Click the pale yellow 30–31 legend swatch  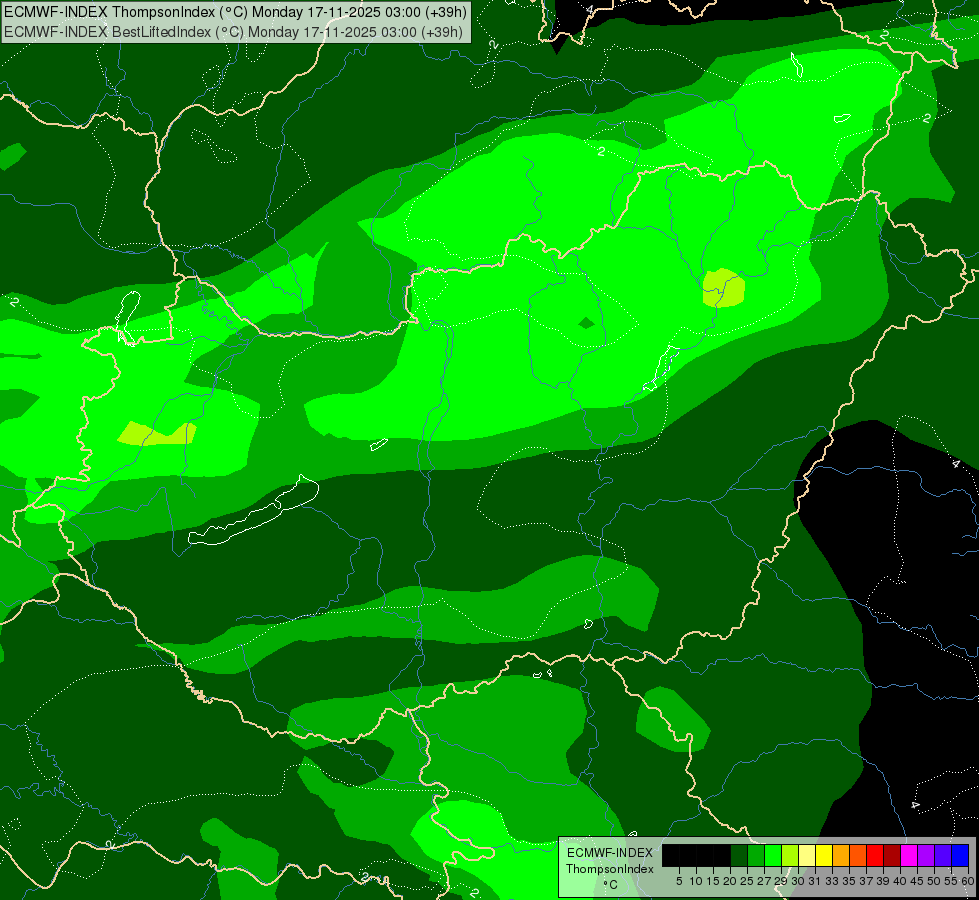pyautogui.click(x=807, y=856)
